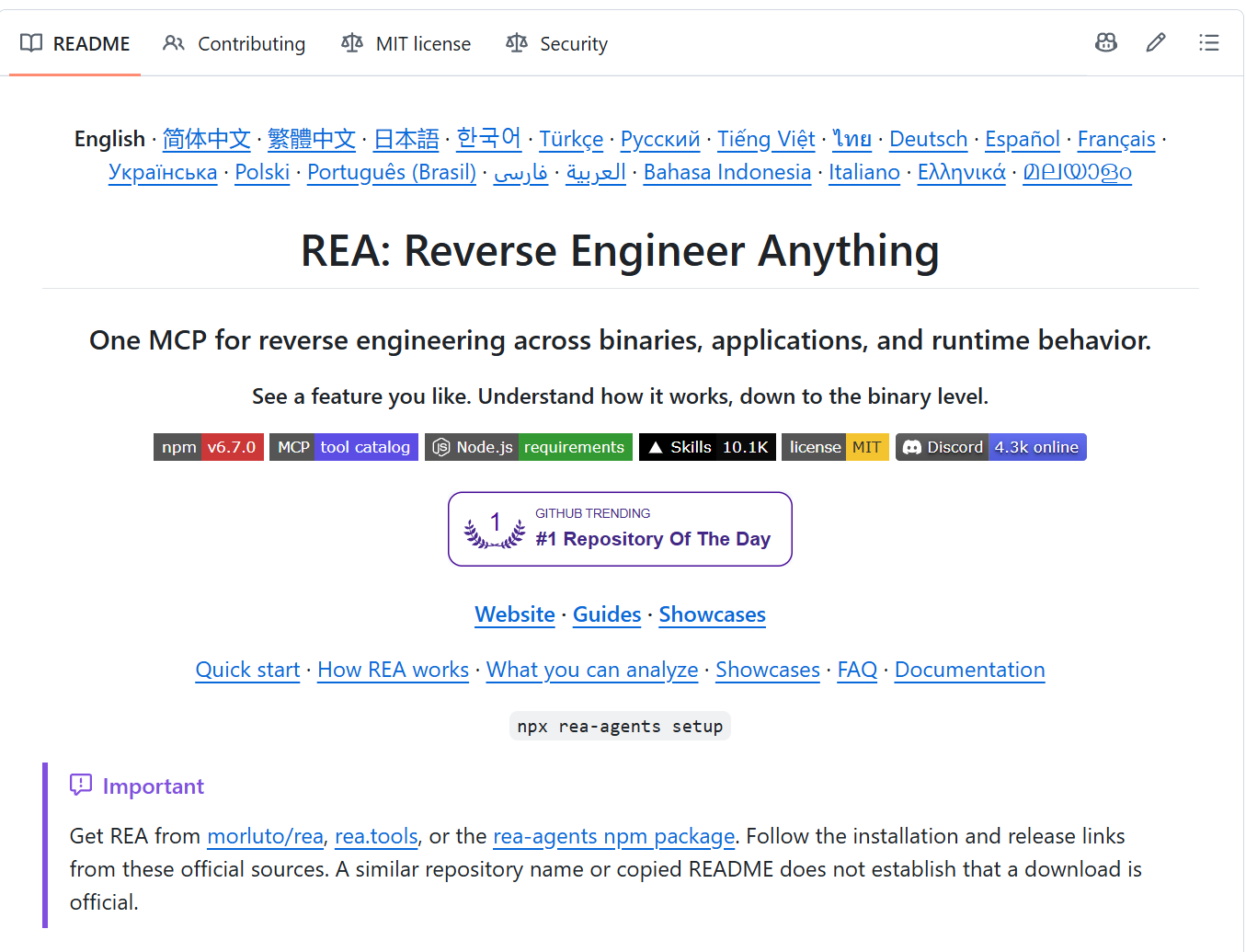The image size is (1246, 952).
Task: Open the Quick start link
Action: [x=247, y=670]
